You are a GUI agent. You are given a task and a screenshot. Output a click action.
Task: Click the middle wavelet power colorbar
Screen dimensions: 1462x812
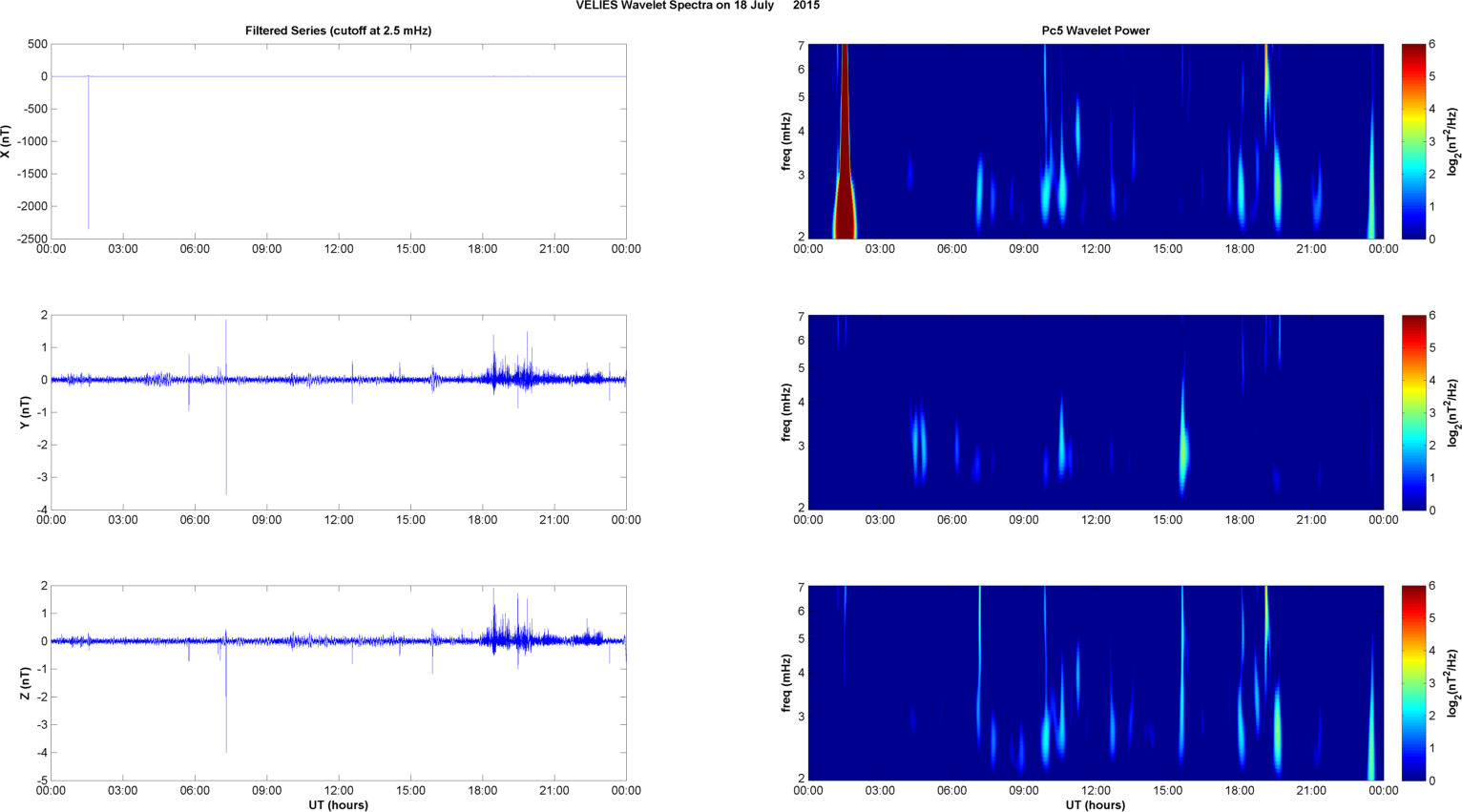pos(1412,412)
